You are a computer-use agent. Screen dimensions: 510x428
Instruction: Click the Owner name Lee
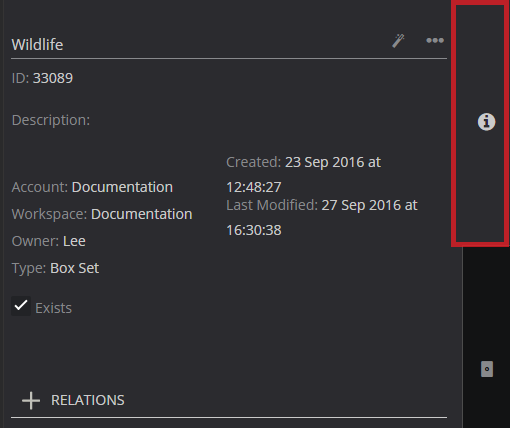(x=74, y=241)
